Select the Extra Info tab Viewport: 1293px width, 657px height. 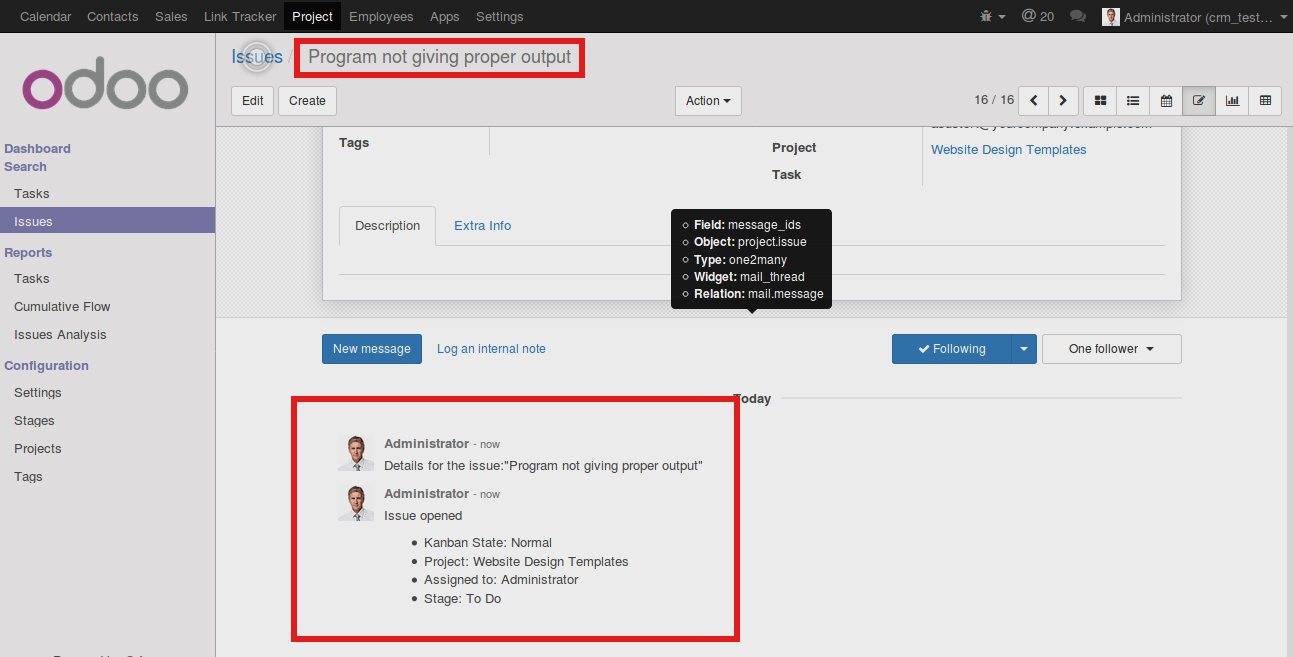pyautogui.click(x=482, y=226)
